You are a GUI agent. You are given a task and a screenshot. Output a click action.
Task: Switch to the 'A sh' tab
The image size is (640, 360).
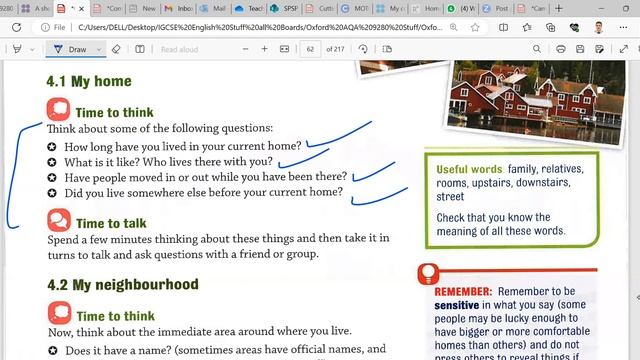point(36,8)
